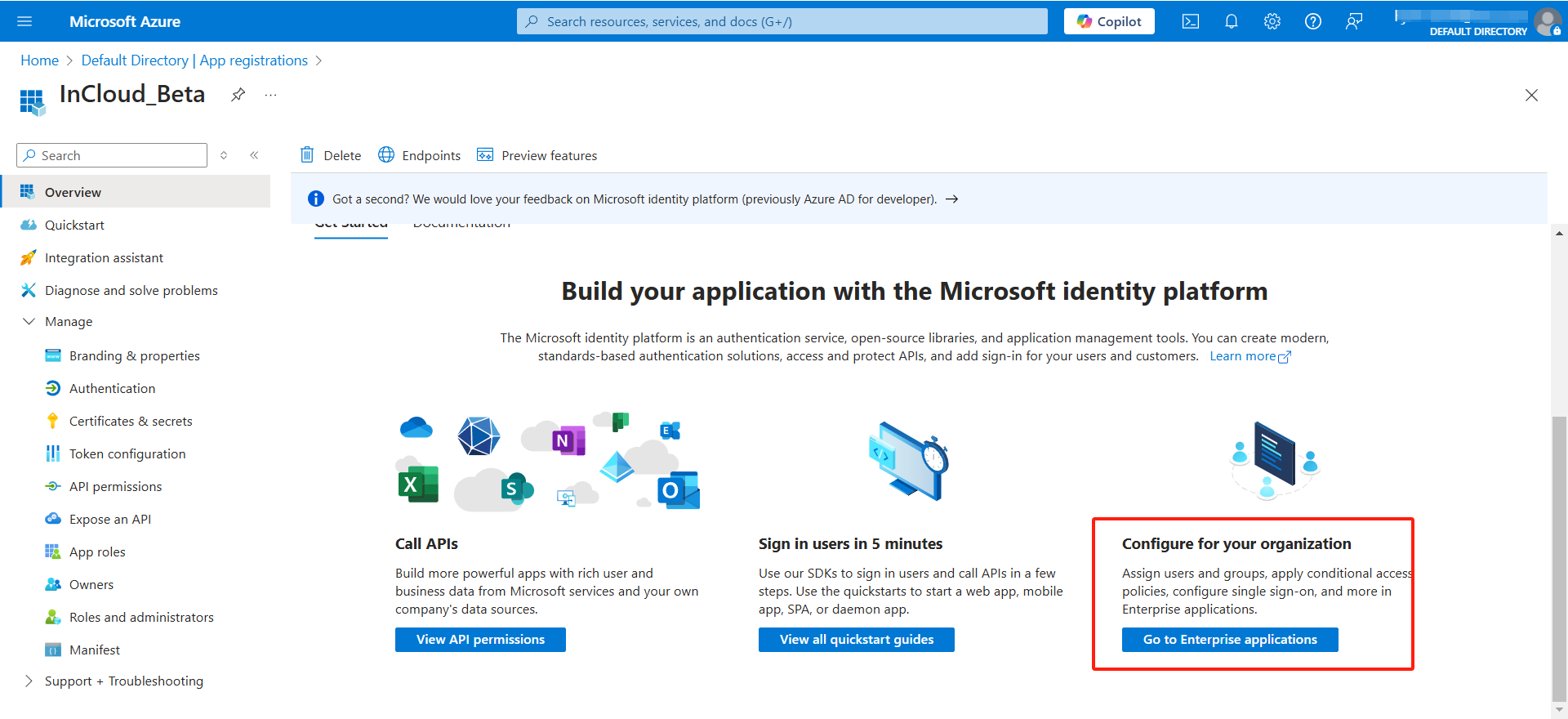Click the feedback icon in top bar
This screenshot has height=719, width=1568.
pyautogui.click(x=1354, y=22)
